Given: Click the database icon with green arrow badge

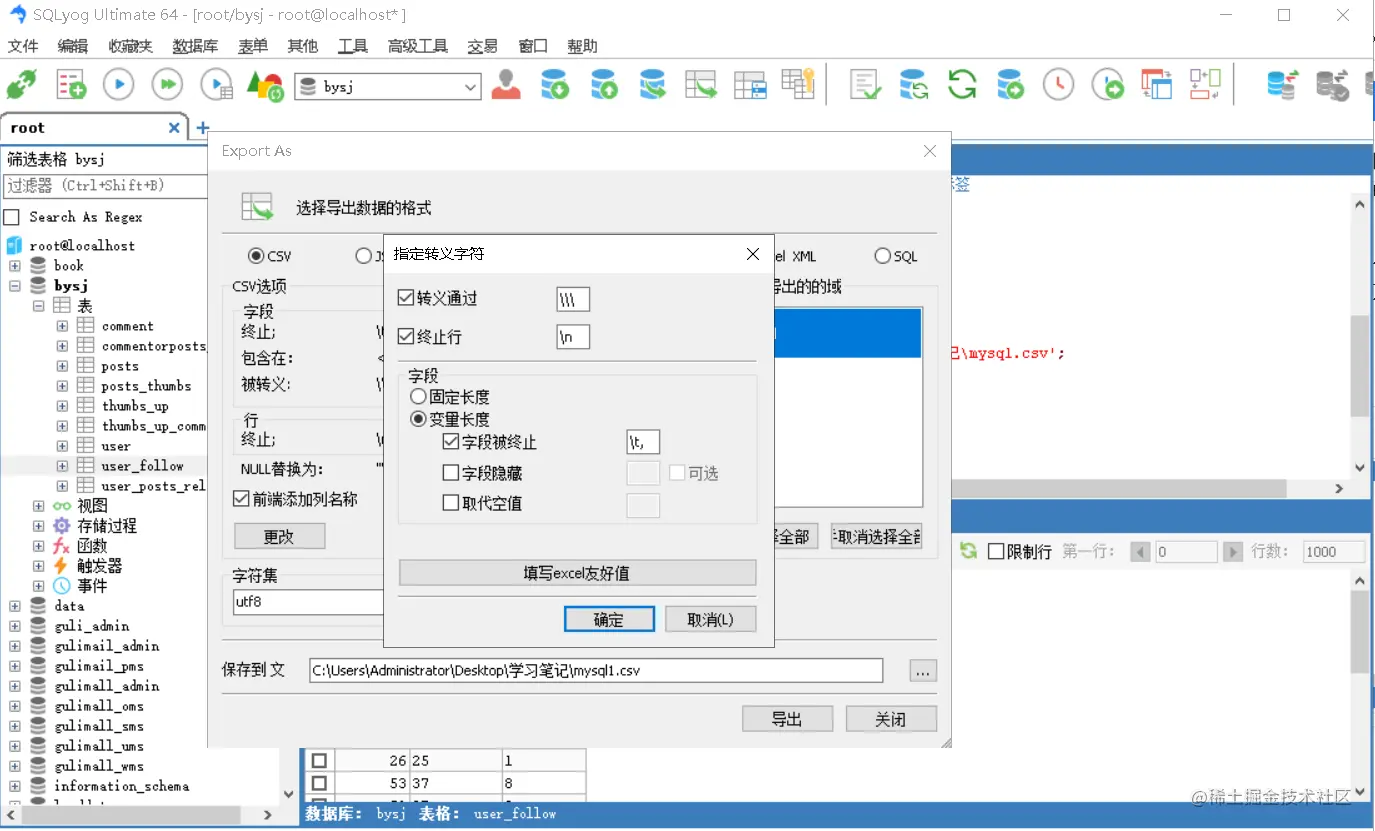Looking at the screenshot, I should click(1011, 85).
